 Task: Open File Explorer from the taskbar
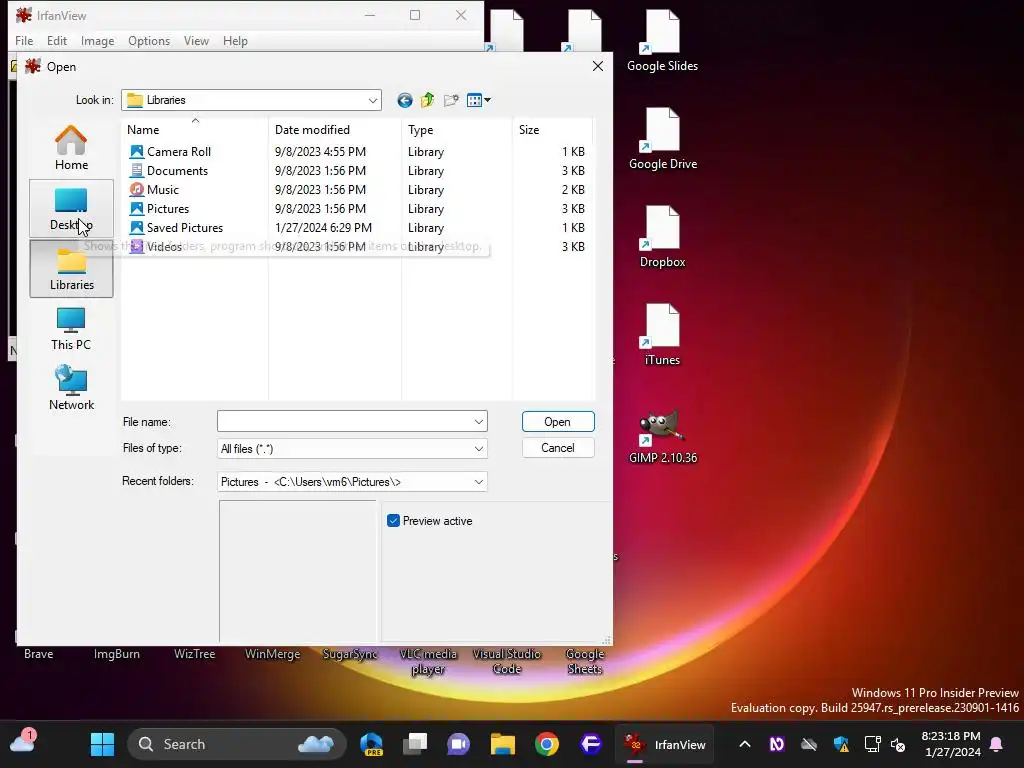tap(503, 744)
